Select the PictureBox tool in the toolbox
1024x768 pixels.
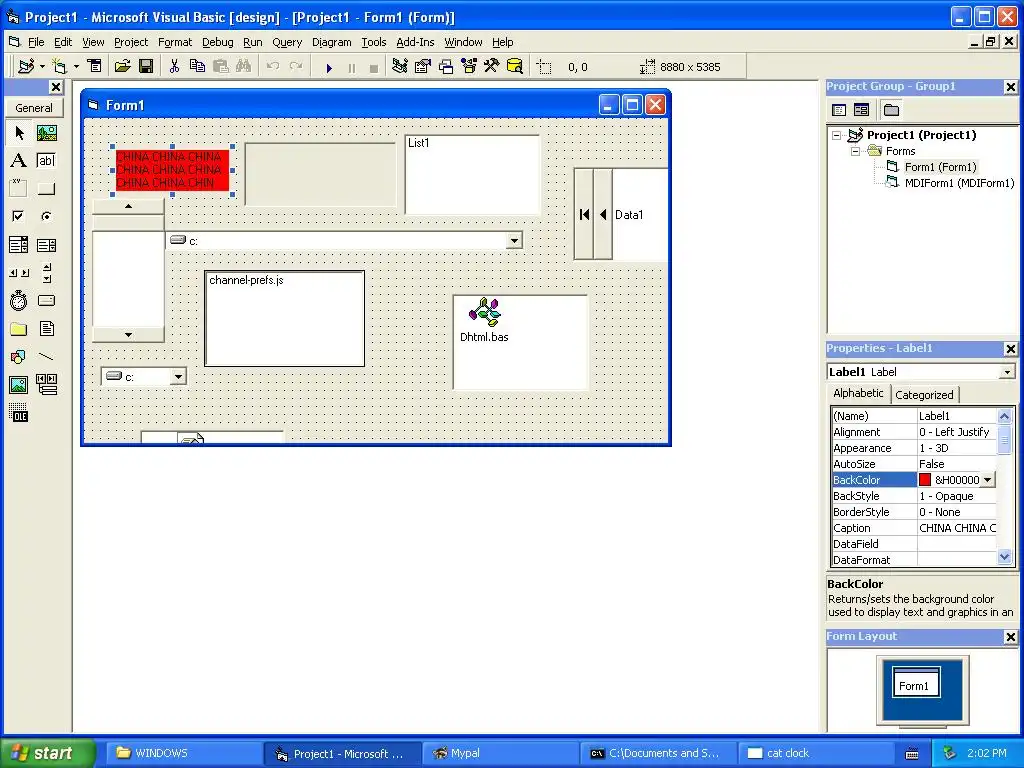click(46, 133)
